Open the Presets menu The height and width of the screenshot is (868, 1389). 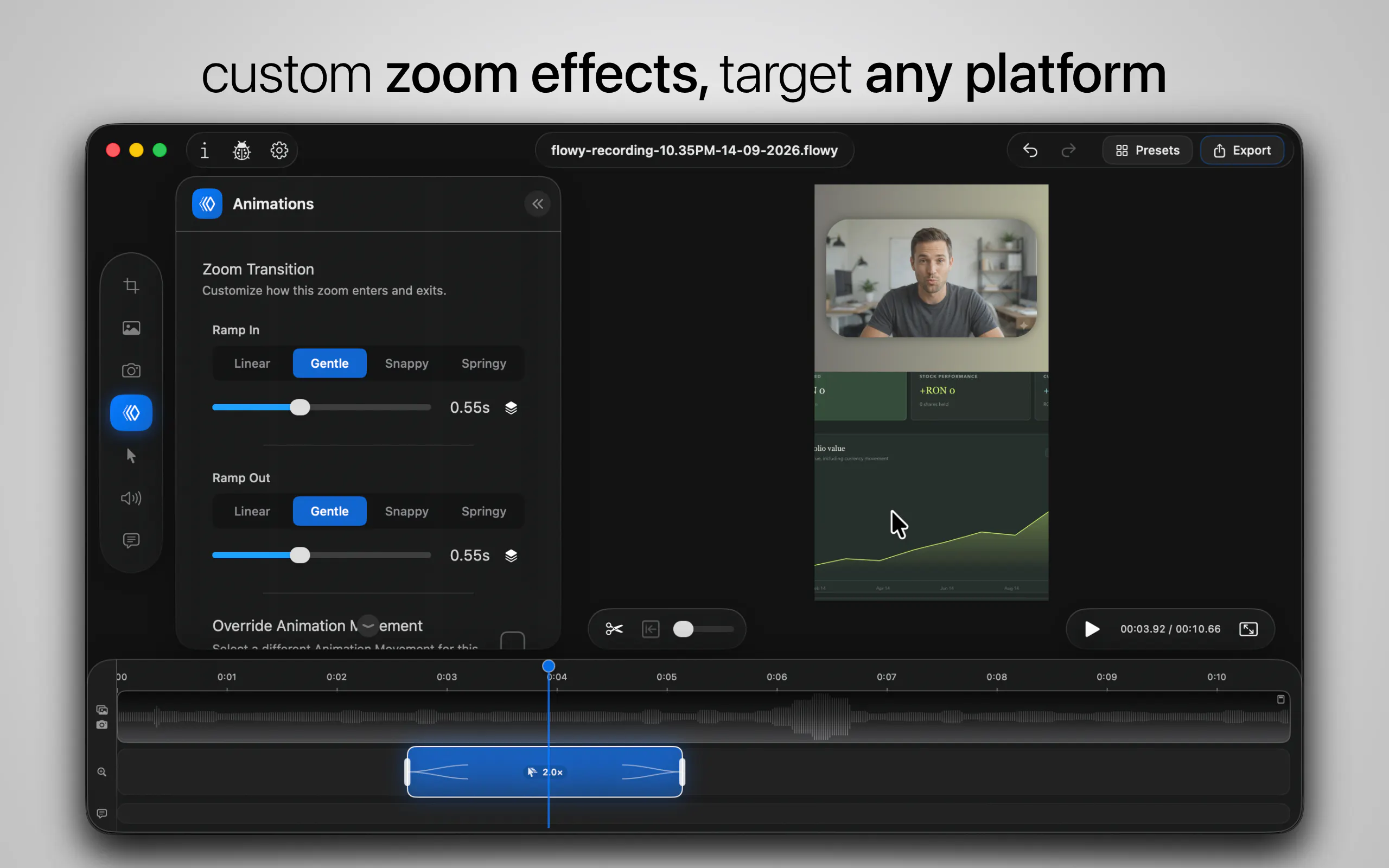[1147, 150]
